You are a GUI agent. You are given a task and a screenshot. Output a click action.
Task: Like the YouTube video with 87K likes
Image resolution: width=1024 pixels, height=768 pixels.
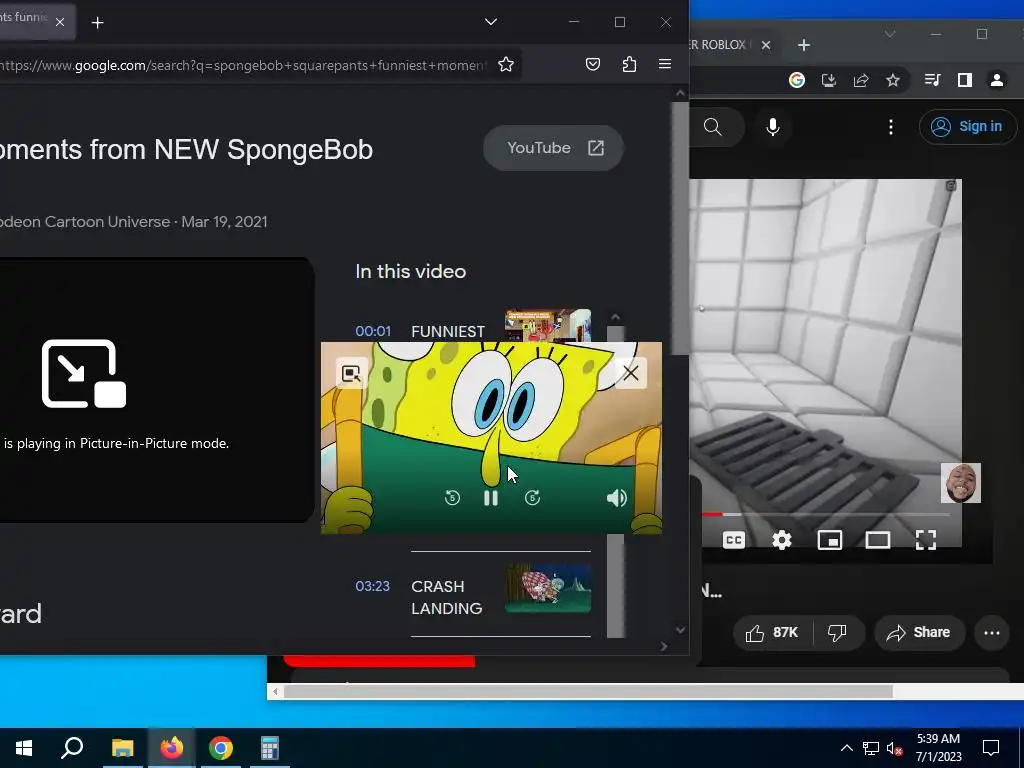[773, 632]
